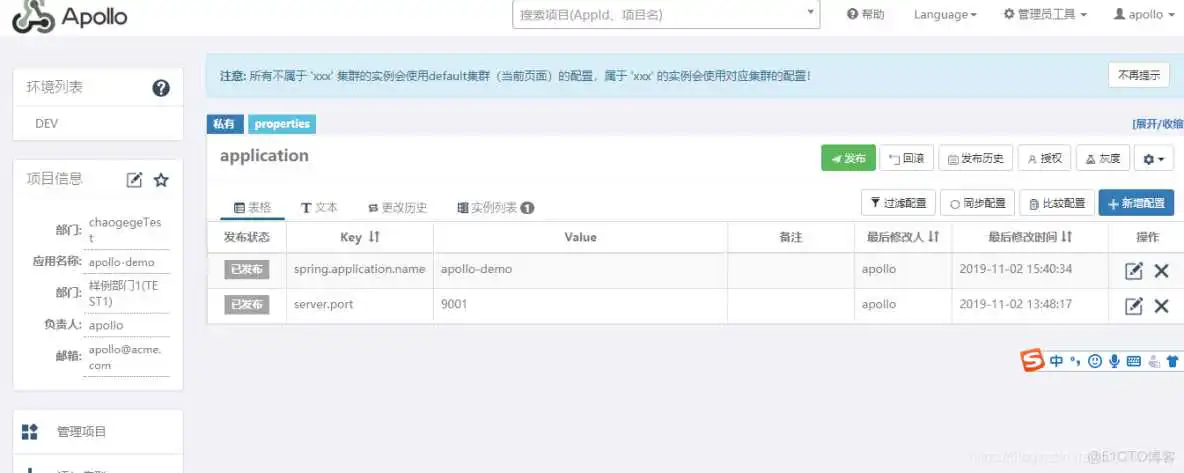Viewport: 1184px width, 473px height.
Task: Click the properties label tag
Action: pyautogui.click(x=282, y=124)
